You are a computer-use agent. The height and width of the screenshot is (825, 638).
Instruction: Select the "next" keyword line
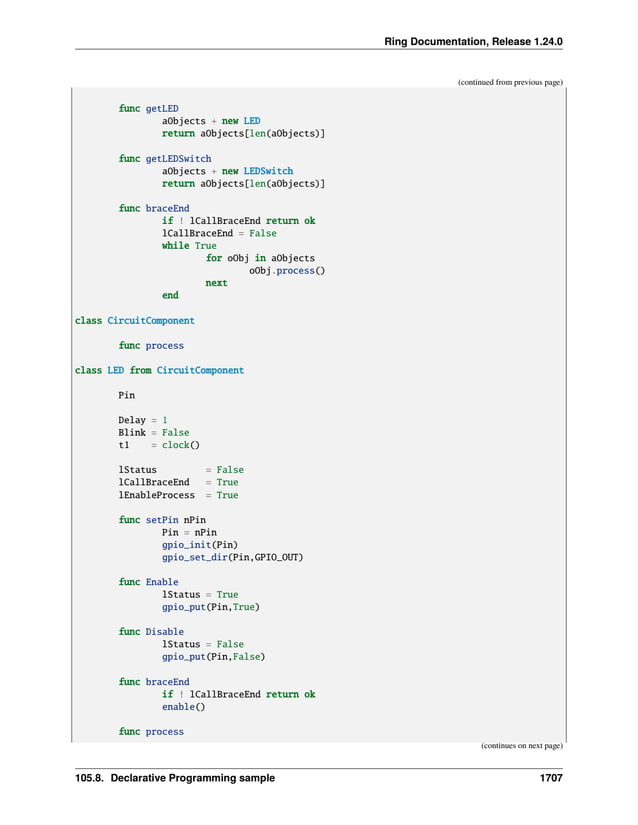point(216,283)
